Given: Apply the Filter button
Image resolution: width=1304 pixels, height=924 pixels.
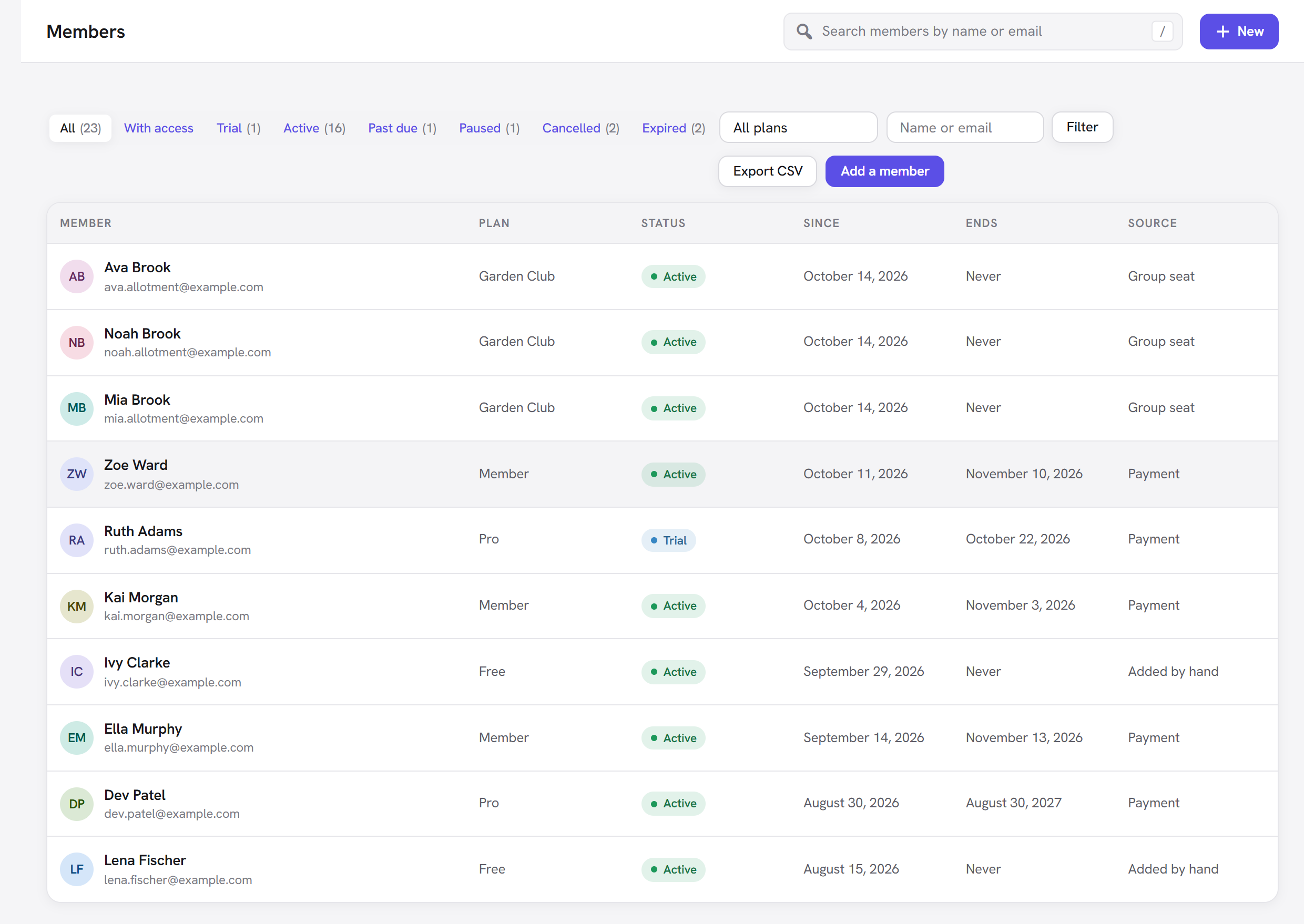Looking at the screenshot, I should [1082, 127].
